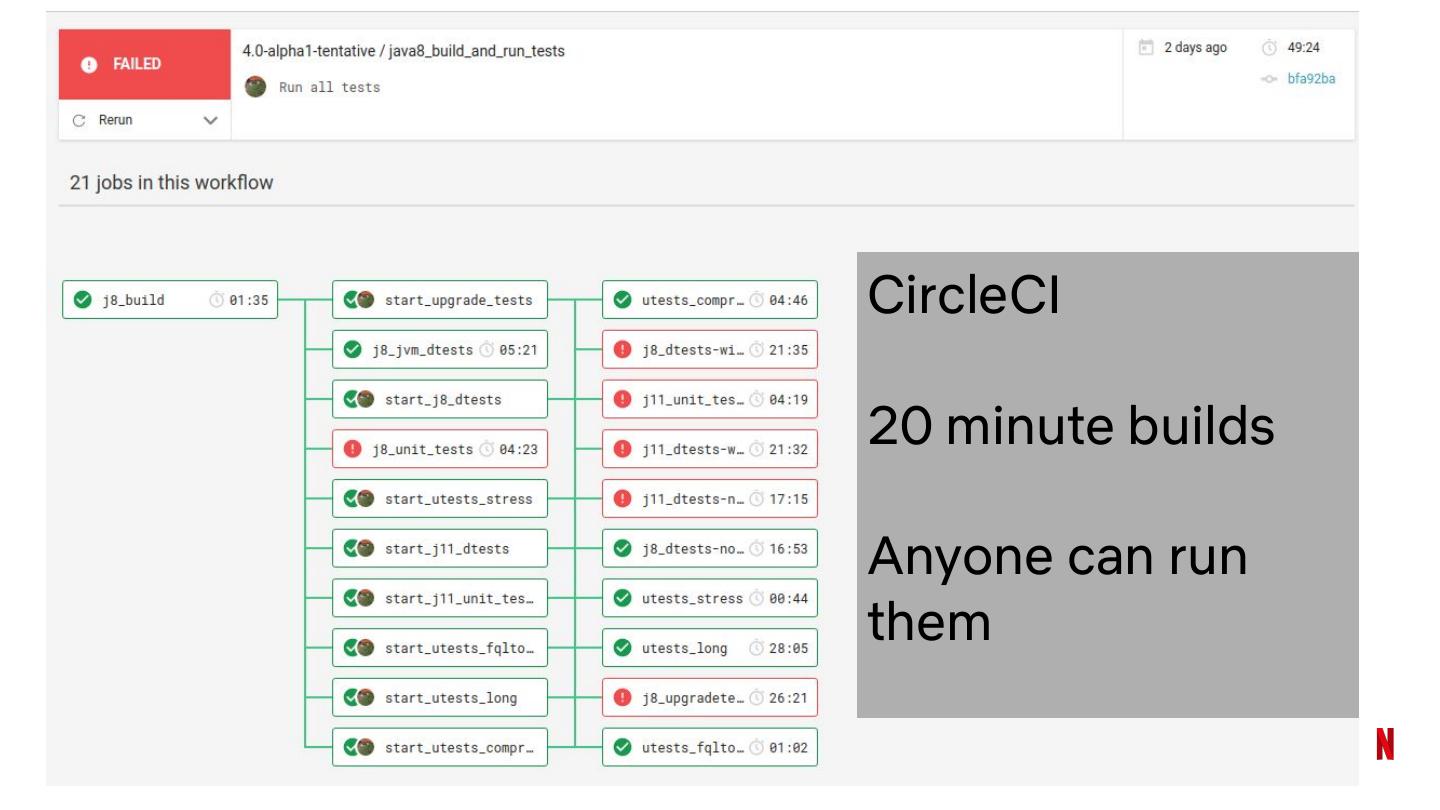Image resolution: width=1440 pixels, height=810 pixels.
Task: Open the j8_jvm_dtests job
Action: pyautogui.click(x=440, y=350)
